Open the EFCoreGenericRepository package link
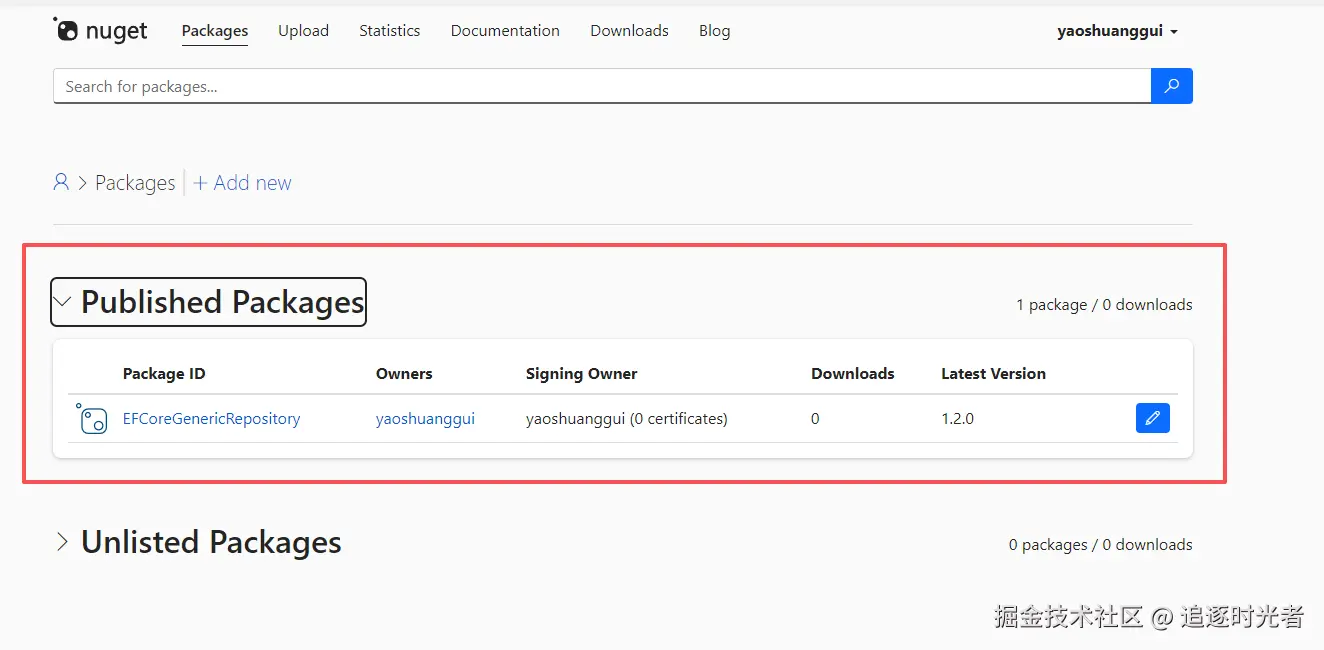This screenshot has width=1324, height=650. pos(211,419)
